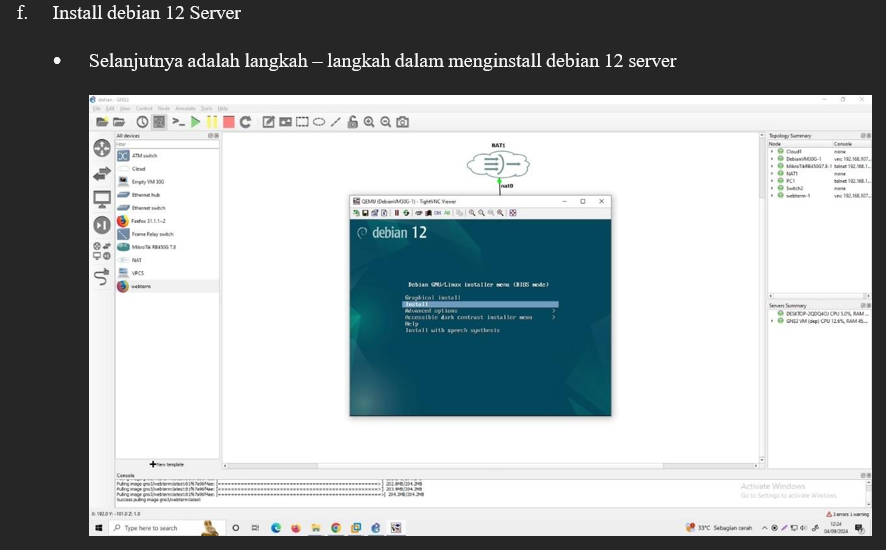Expand MikroTikRB450G7.8-1 node in Topology Summary
The image size is (886, 550).
(772, 166)
